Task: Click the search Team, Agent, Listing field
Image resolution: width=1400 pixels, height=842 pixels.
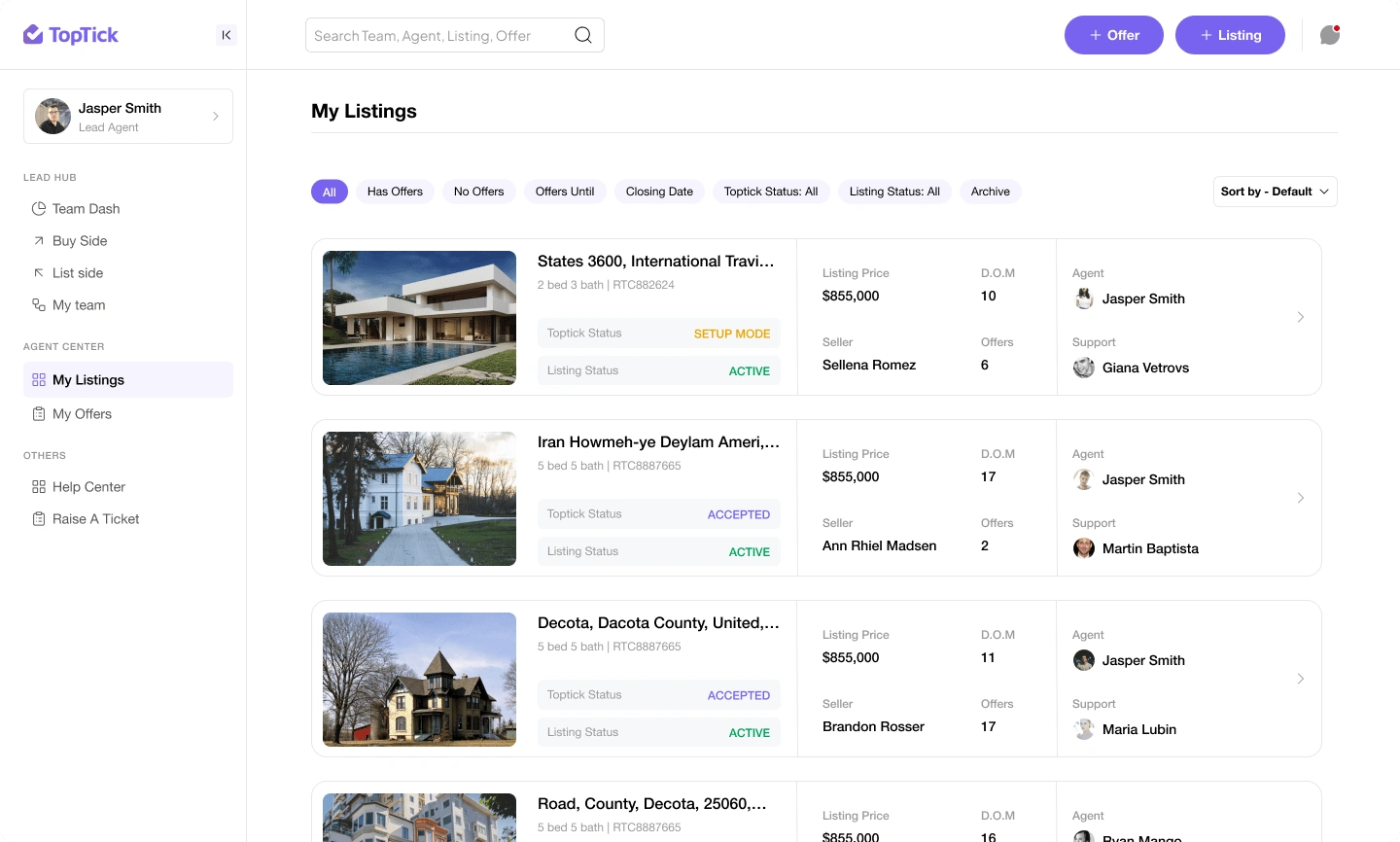Action: pyautogui.click(x=455, y=35)
